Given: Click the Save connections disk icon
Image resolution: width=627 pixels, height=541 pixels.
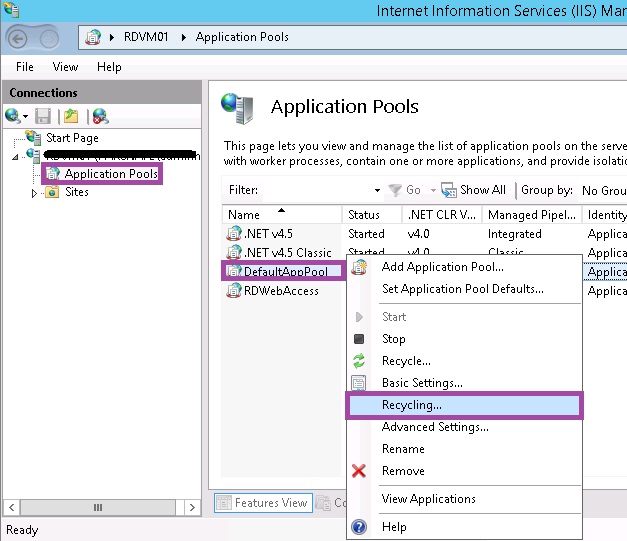Looking at the screenshot, I should pyautogui.click(x=43, y=116).
